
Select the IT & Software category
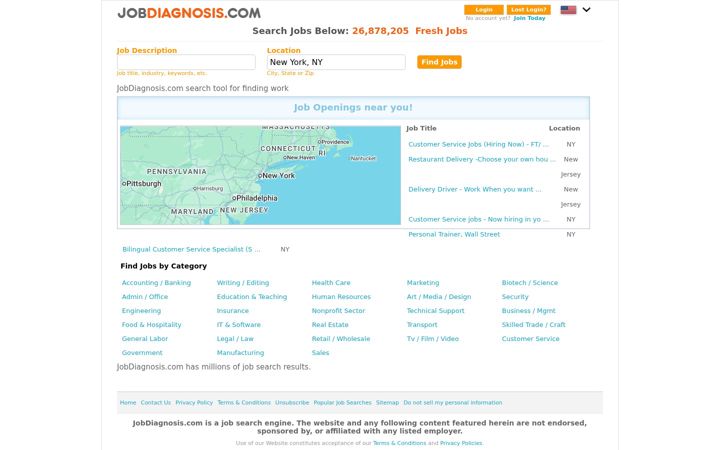[238, 325]
